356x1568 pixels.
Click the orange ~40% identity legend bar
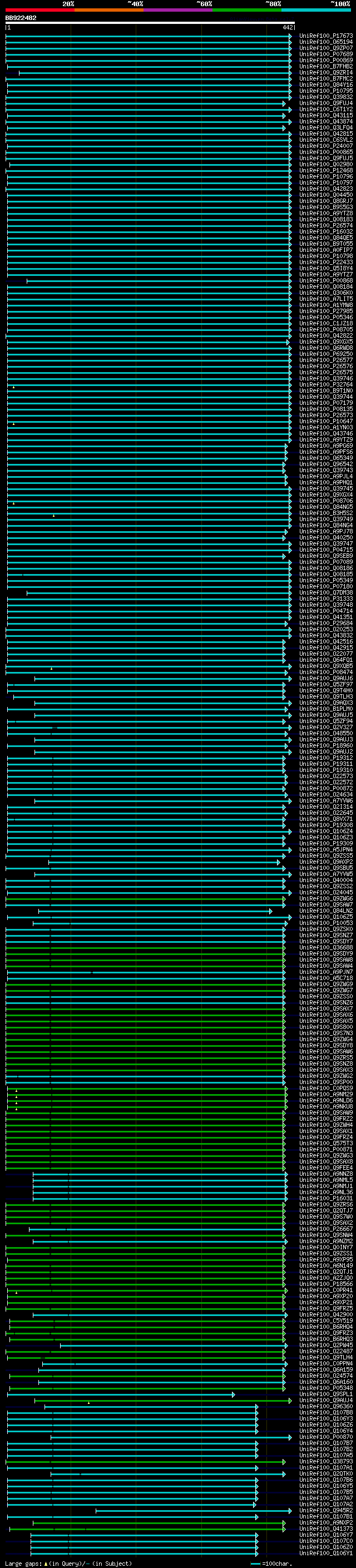[109, 10]
